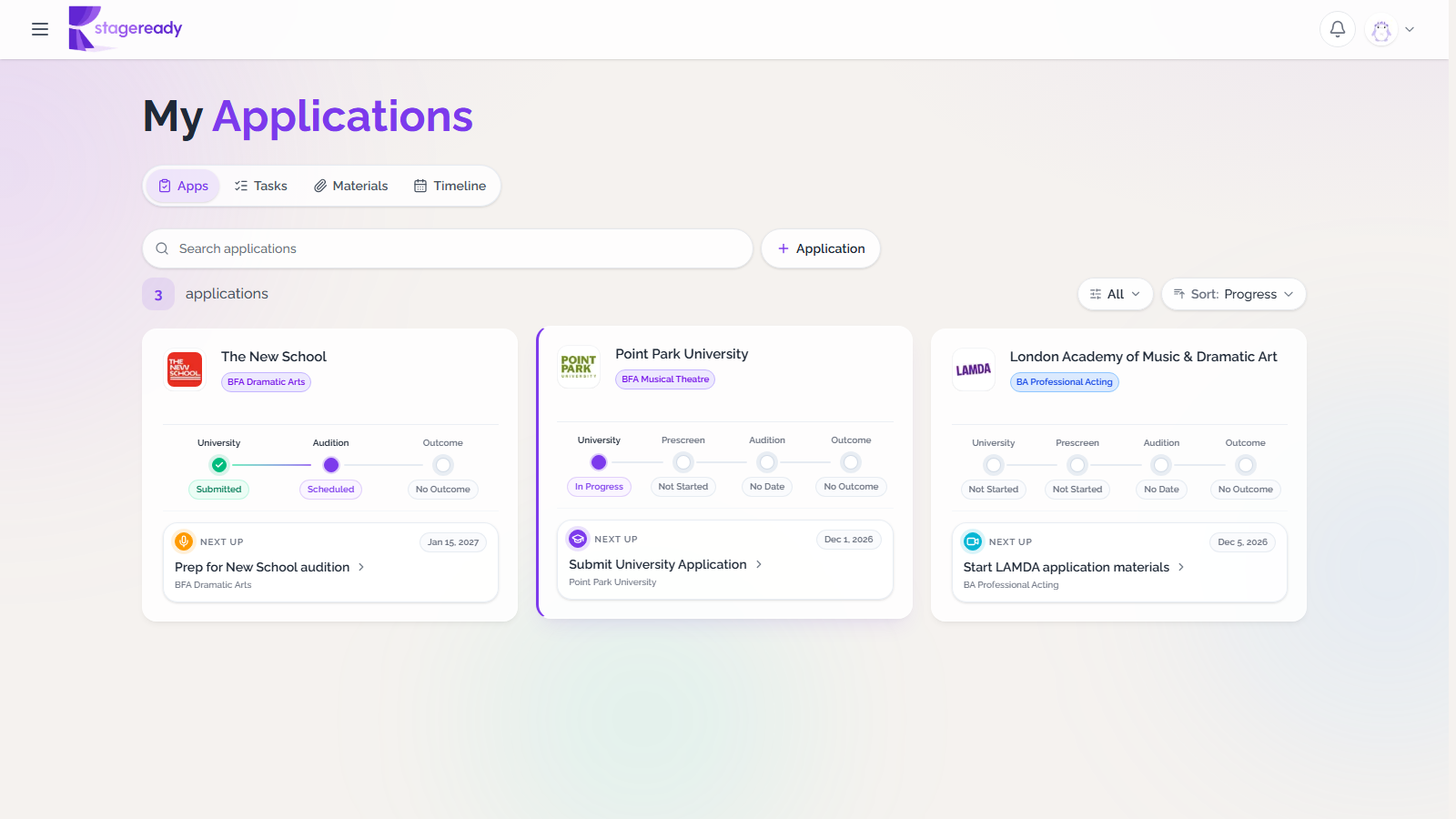The width and height of the screenshot is (1456, 819).
Task: Click LAMDA University step circle
Action: click(x=994, y=465)
